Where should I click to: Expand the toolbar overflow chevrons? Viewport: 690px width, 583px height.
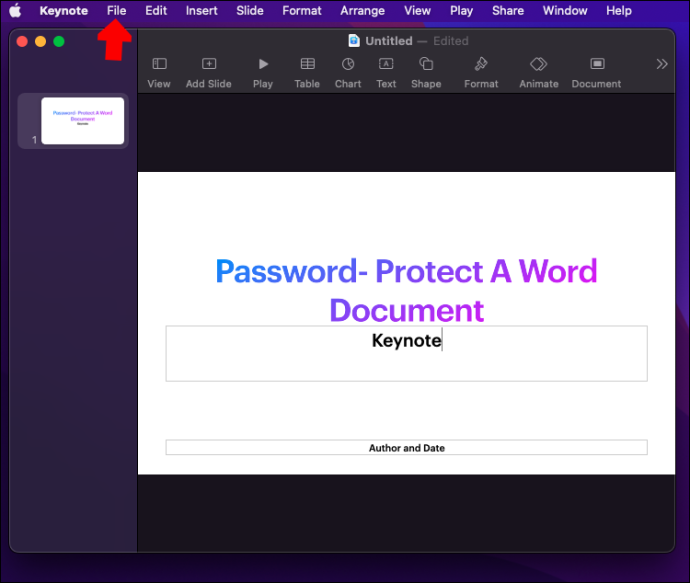click(661, 64)
